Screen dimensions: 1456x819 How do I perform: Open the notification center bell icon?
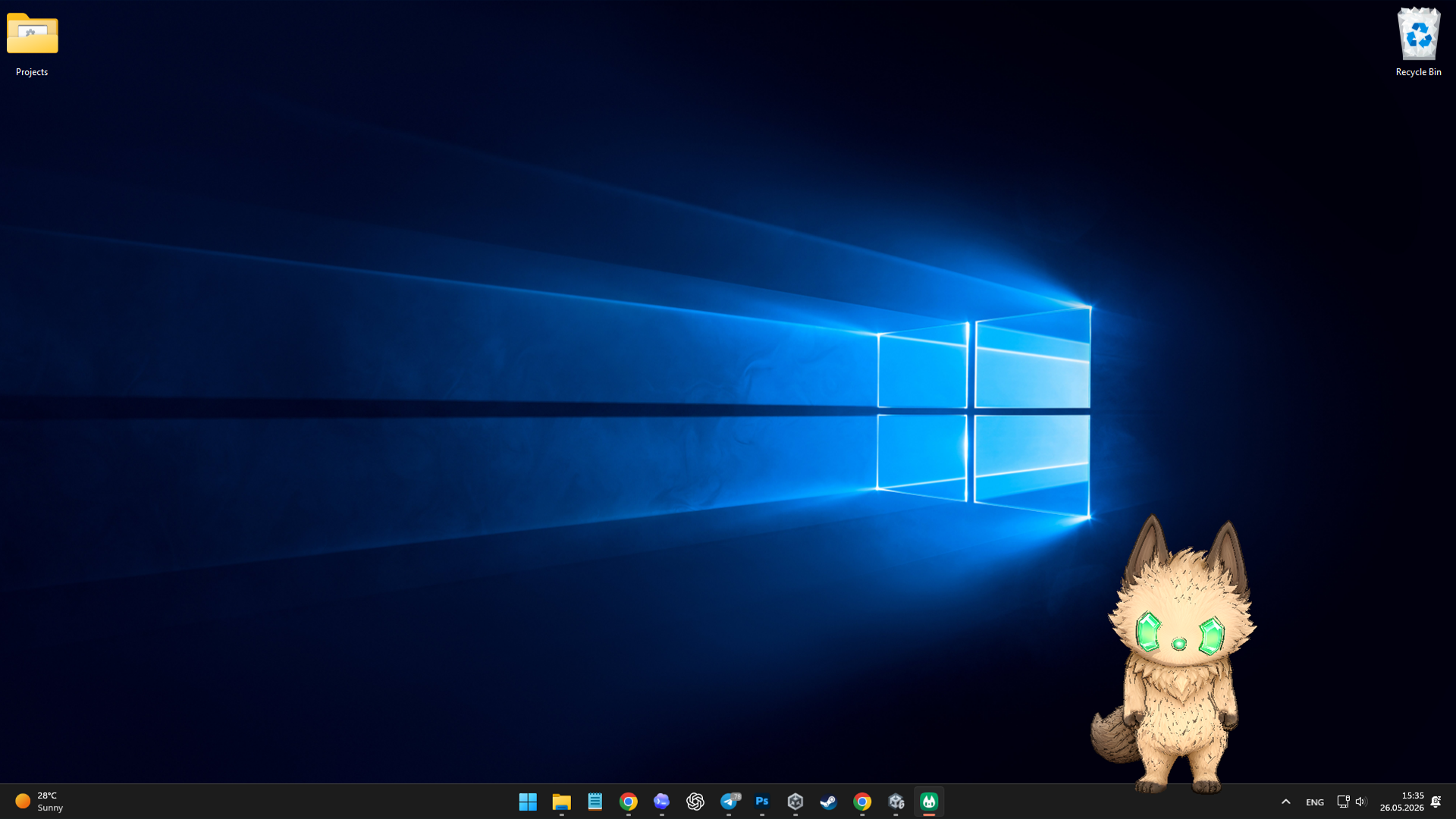[x=1436, y=802]
